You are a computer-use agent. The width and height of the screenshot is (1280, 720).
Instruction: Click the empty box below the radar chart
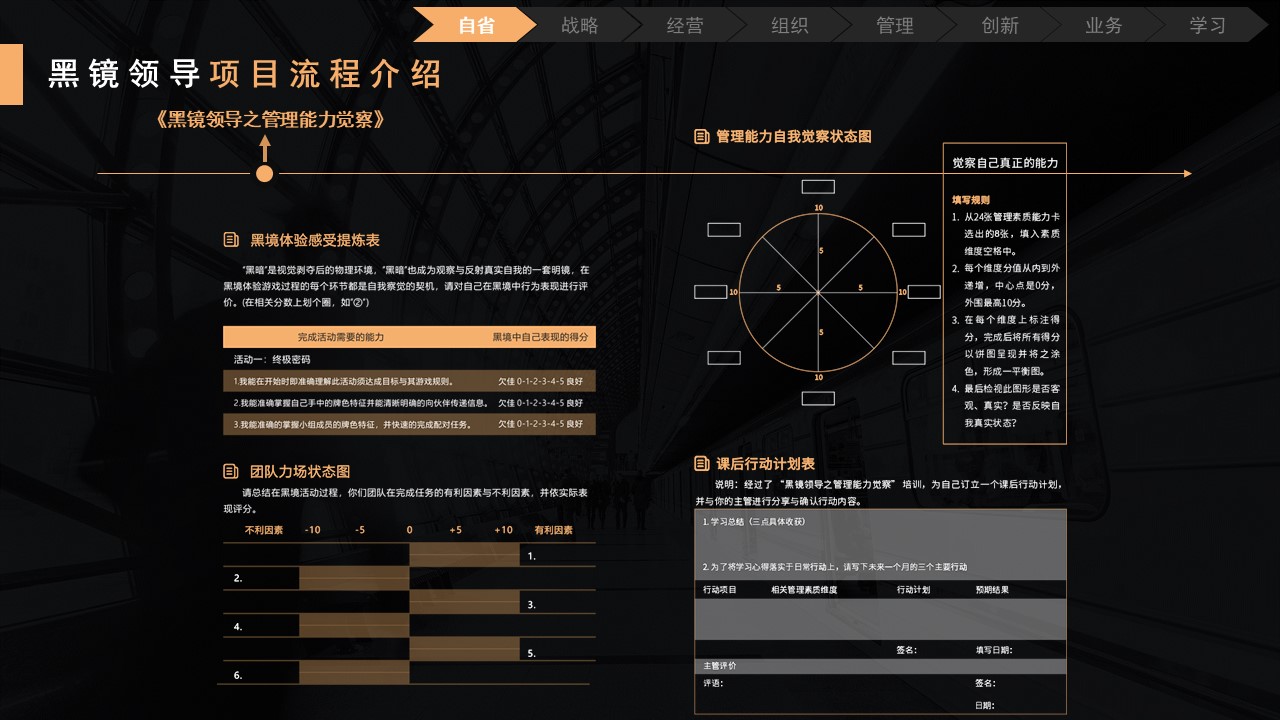coord(818,398)
